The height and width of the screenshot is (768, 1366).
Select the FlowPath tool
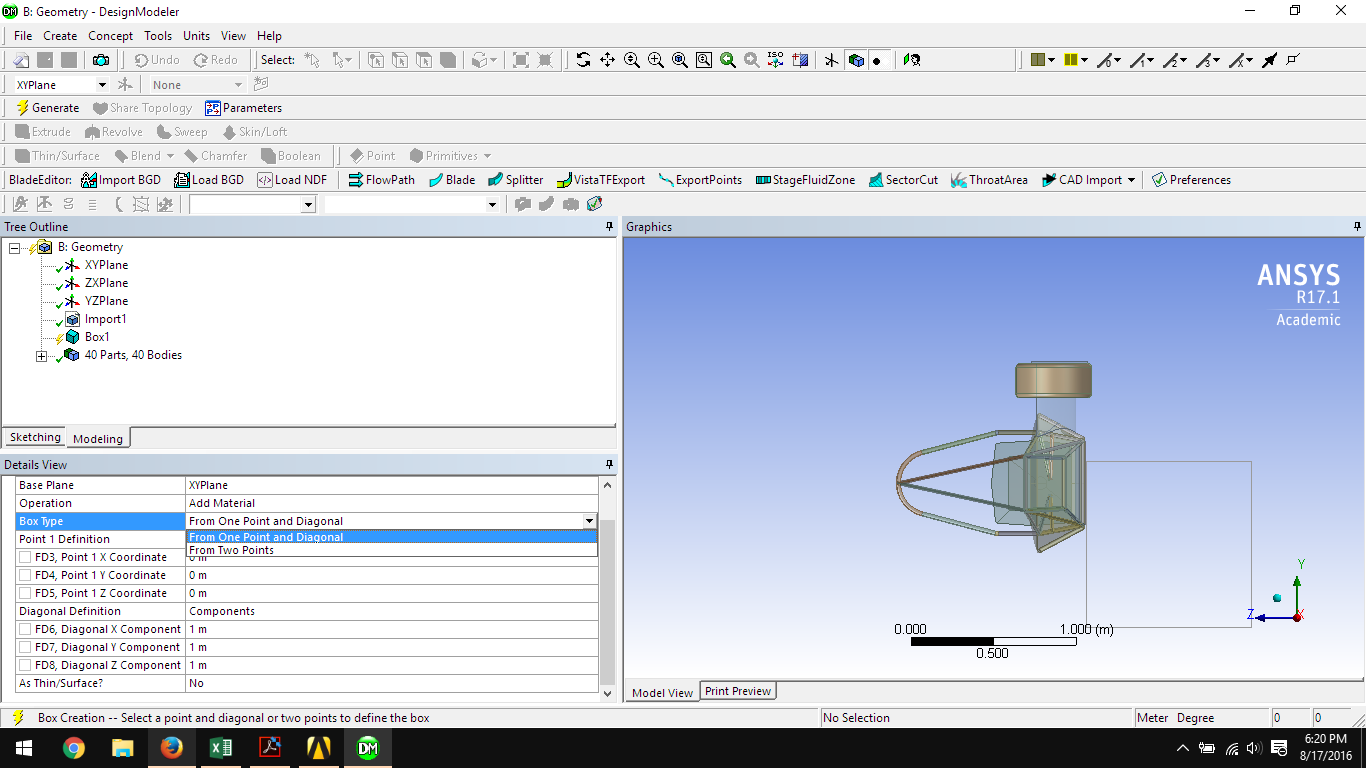coord(381,180)
